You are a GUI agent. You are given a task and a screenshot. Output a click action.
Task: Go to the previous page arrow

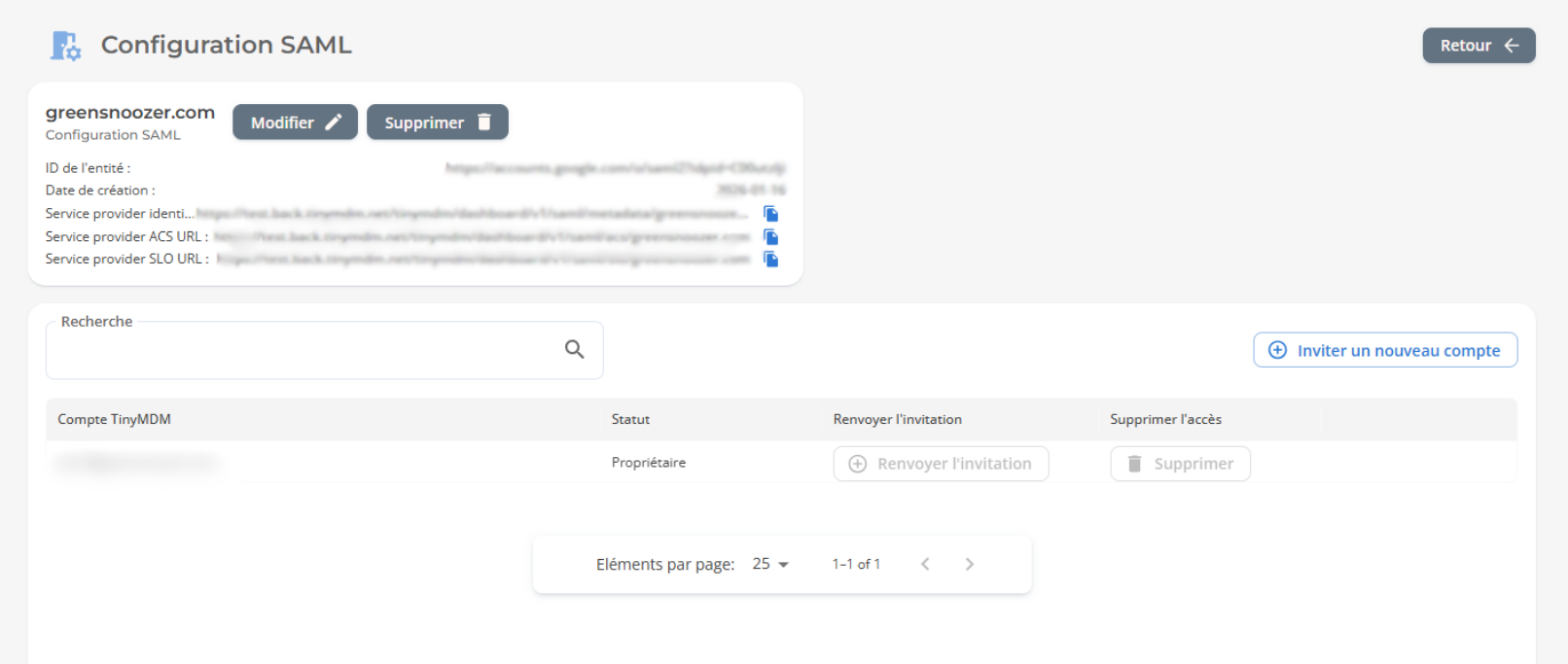[925, 564]
